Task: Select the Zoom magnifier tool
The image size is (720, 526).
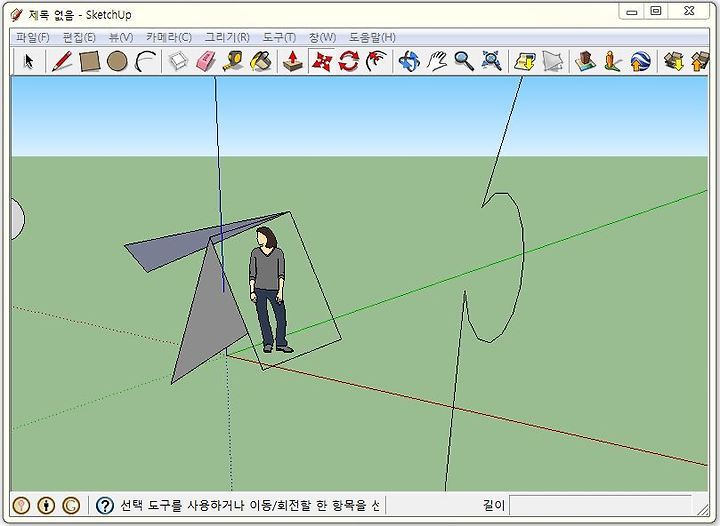Action: [464, 61]
